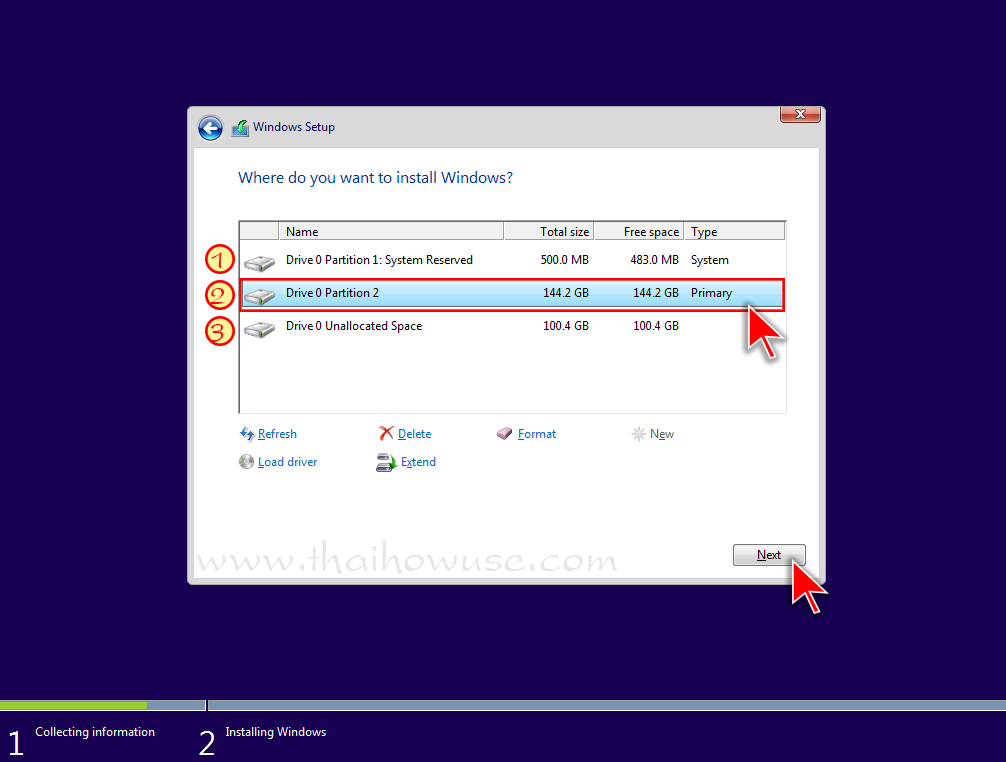Select Drive 0 Unallocated Space row
1006x762 pixels.
[x=512, y=326]
